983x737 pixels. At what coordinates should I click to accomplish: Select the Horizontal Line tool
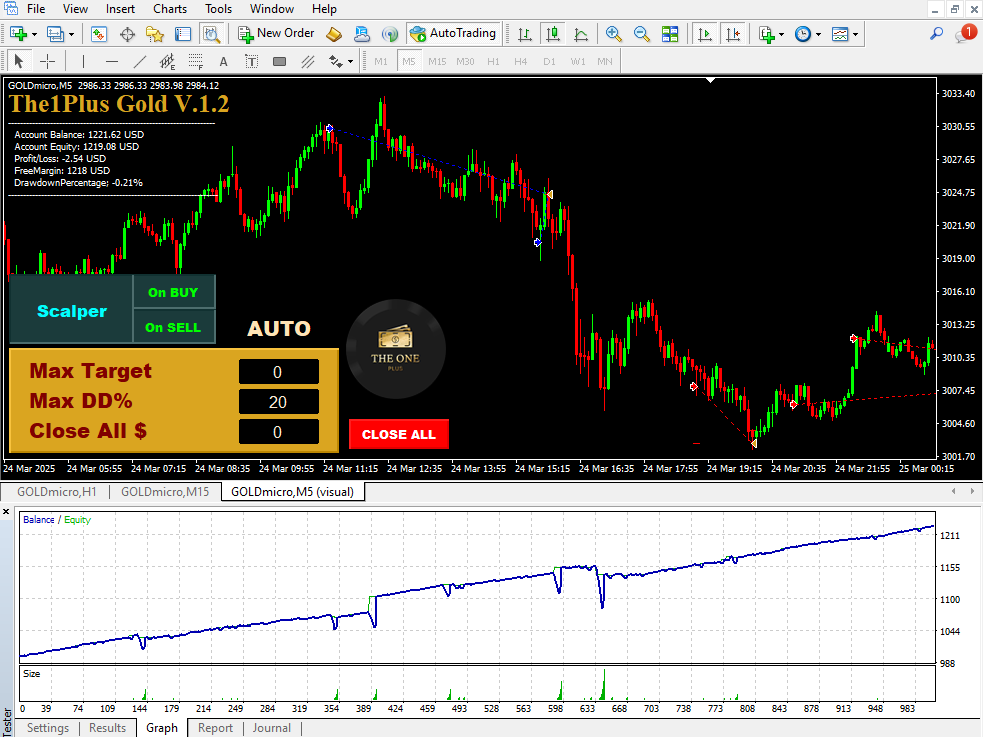pyautogui.click(x=112, y=61)
